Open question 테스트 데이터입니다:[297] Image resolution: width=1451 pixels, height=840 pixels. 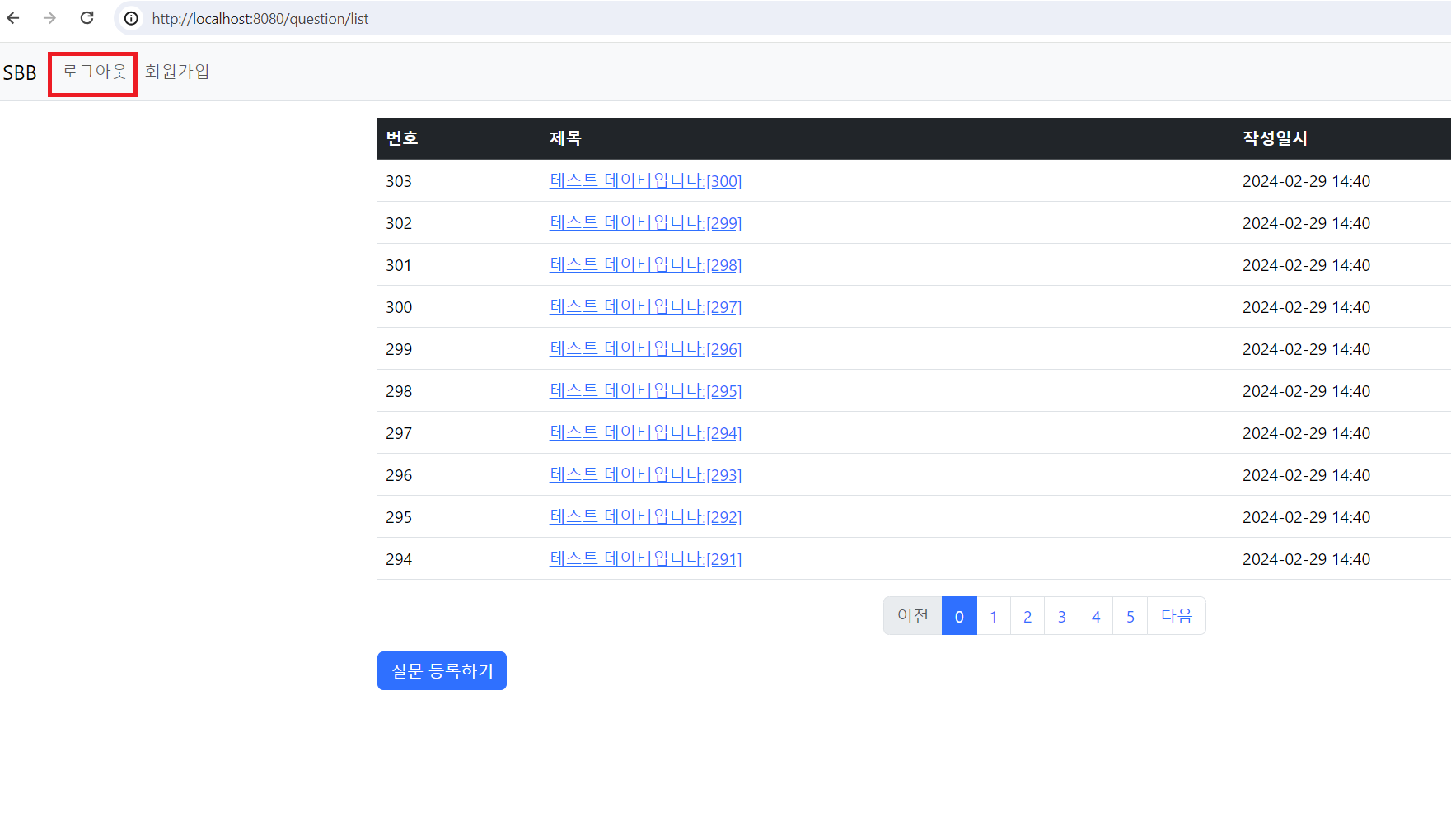(x=645, y=306)
